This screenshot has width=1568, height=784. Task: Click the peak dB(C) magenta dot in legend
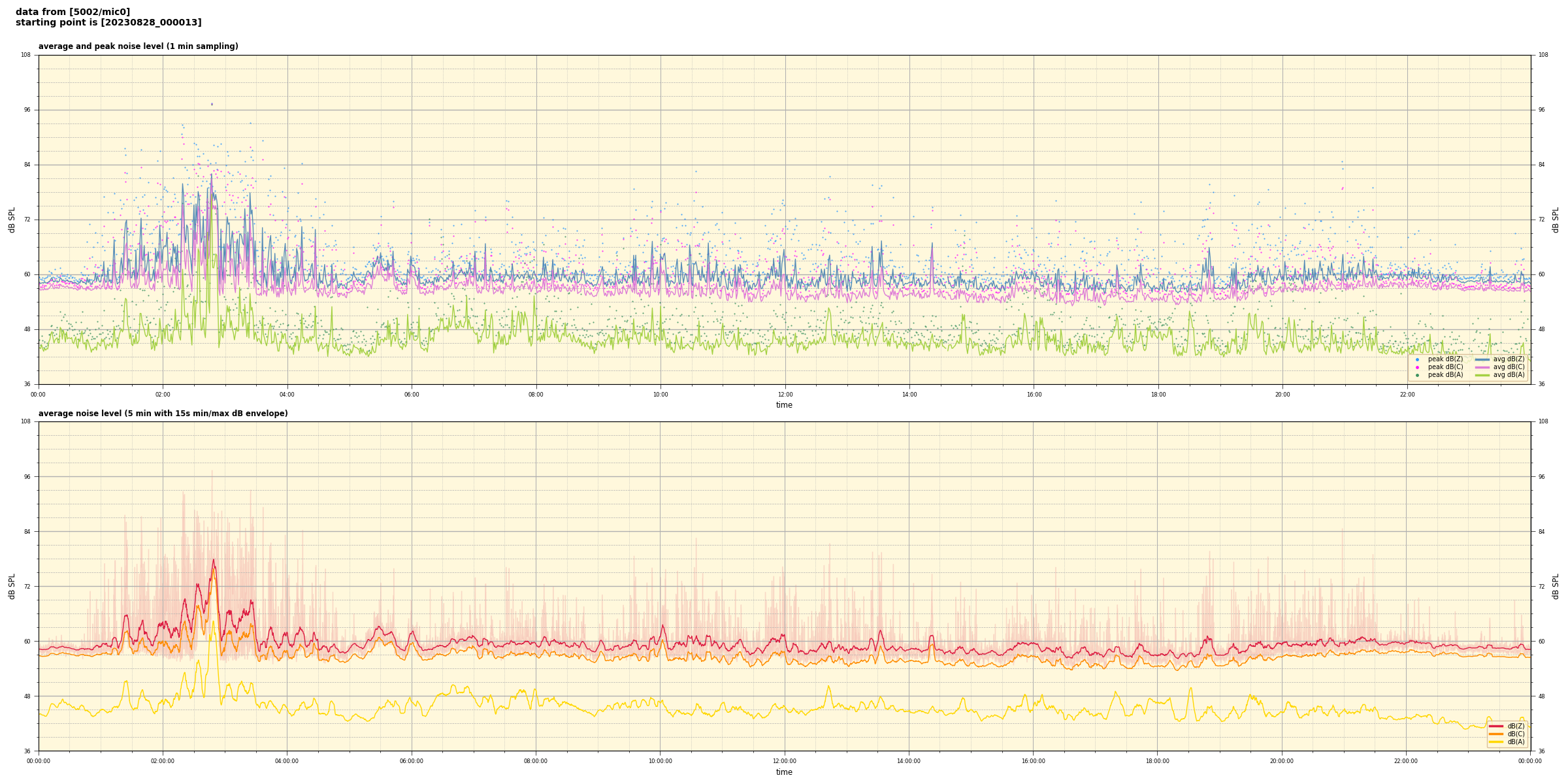point(1417,367)
